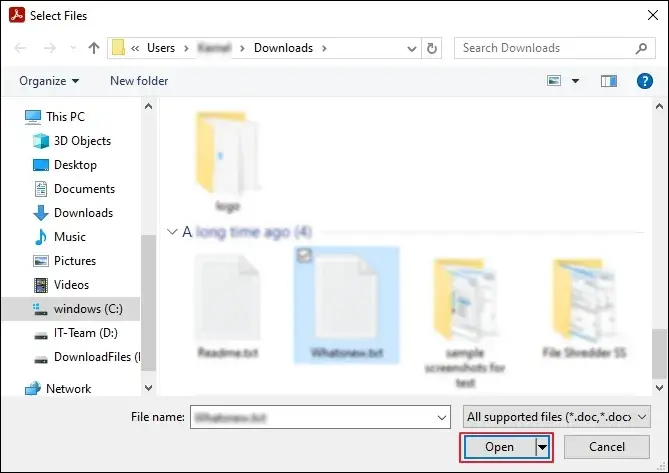The height and width of the screenshot is (473, 669).
Task: Select the sample screenshots for test folder
Action: [465, 322]
